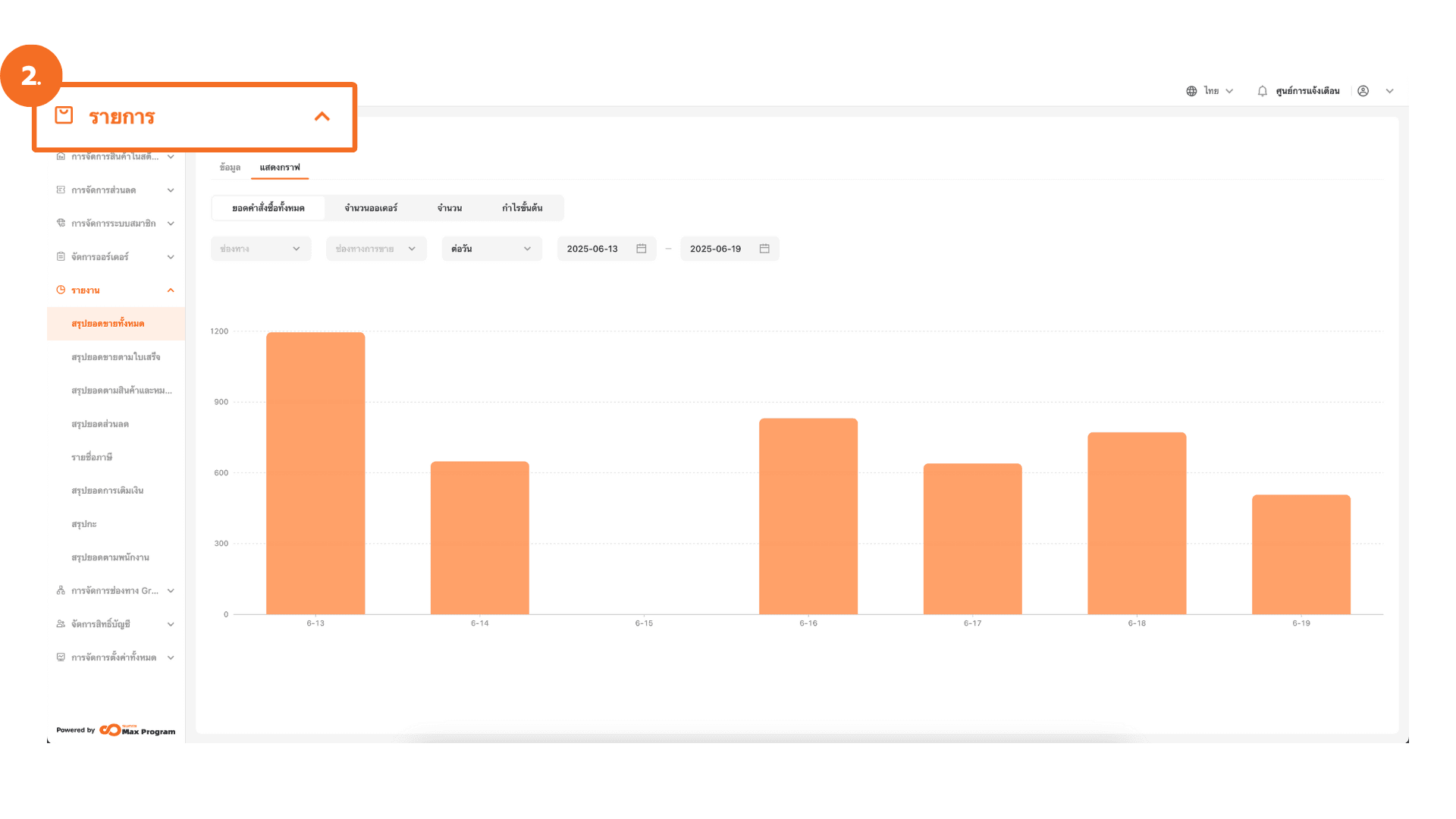Open the ต่อวัน period dropdown
The width and height of the screenshot is (1456, 819).
[x=491, y=249]
